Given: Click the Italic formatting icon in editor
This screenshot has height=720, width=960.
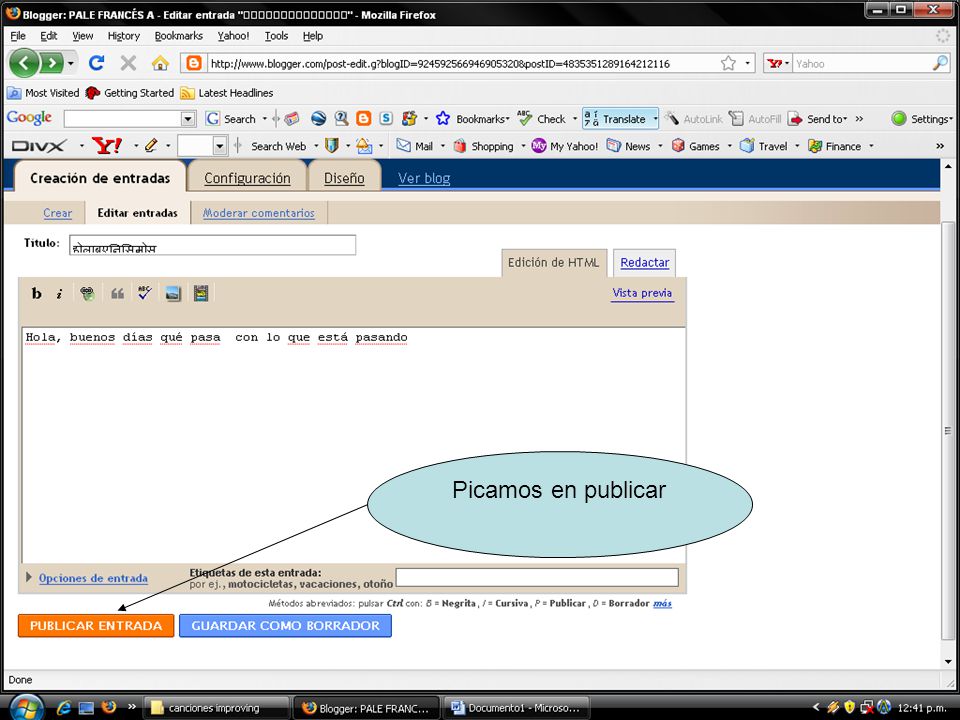Looking at the screenshot, I should (x=59, y=294).
